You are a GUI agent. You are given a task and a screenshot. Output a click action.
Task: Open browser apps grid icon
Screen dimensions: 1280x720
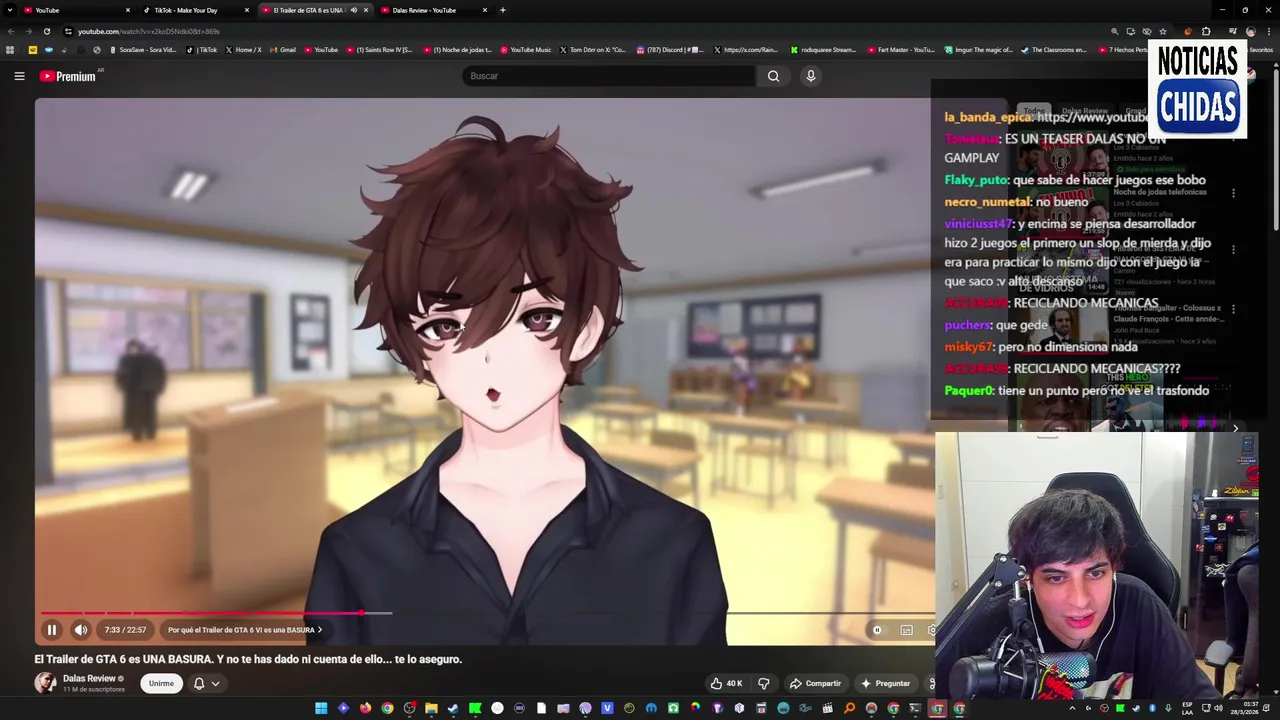(11, 49)
